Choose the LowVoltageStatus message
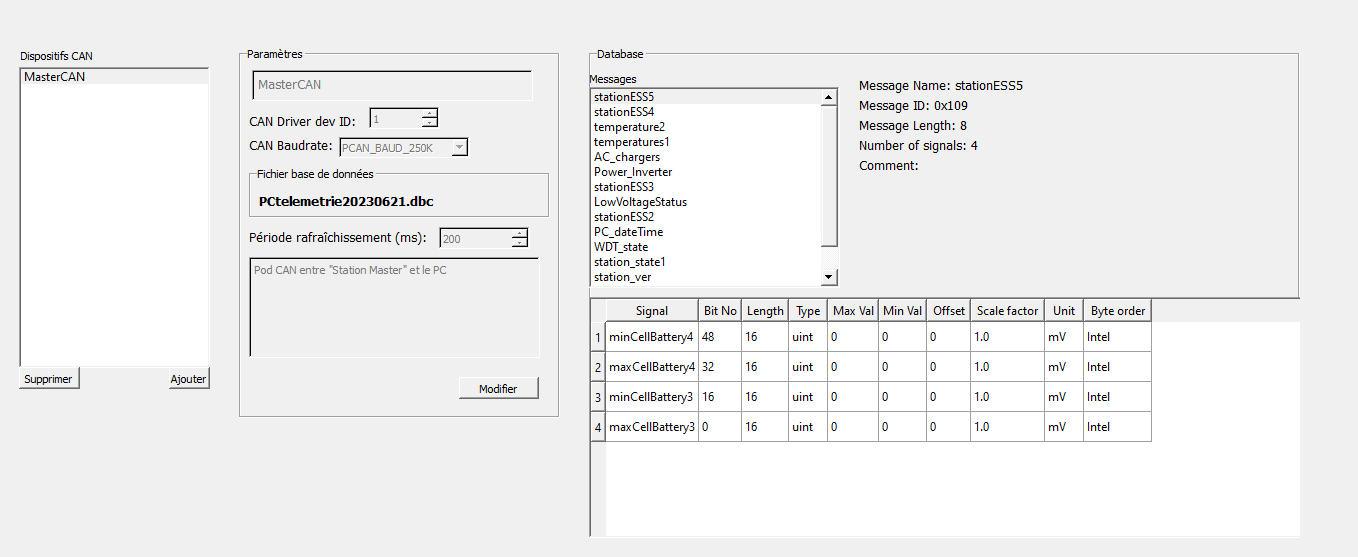This screenshot has height=557, width=1358. [640, 202]
